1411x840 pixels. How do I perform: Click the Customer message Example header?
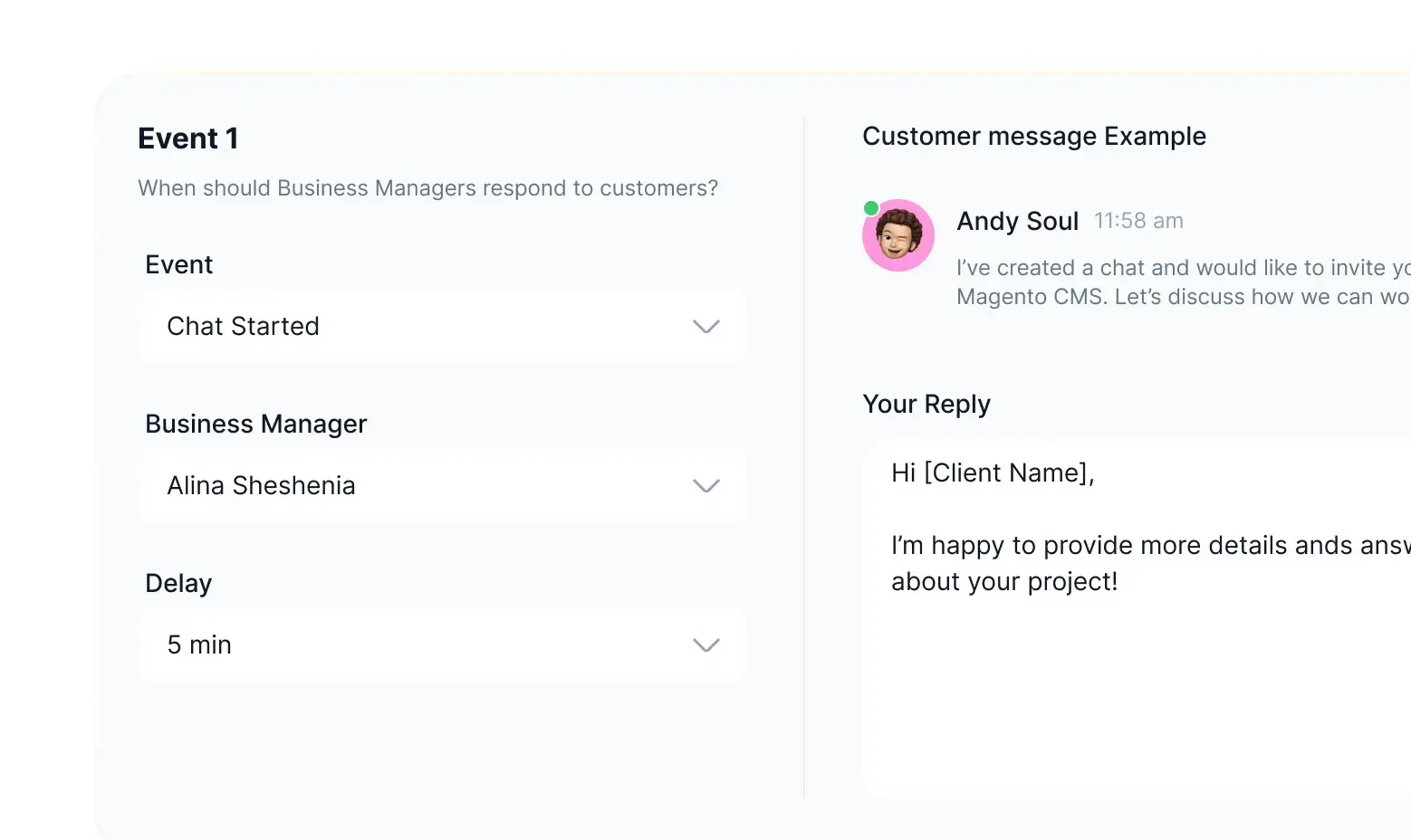tap(1034, 136)
